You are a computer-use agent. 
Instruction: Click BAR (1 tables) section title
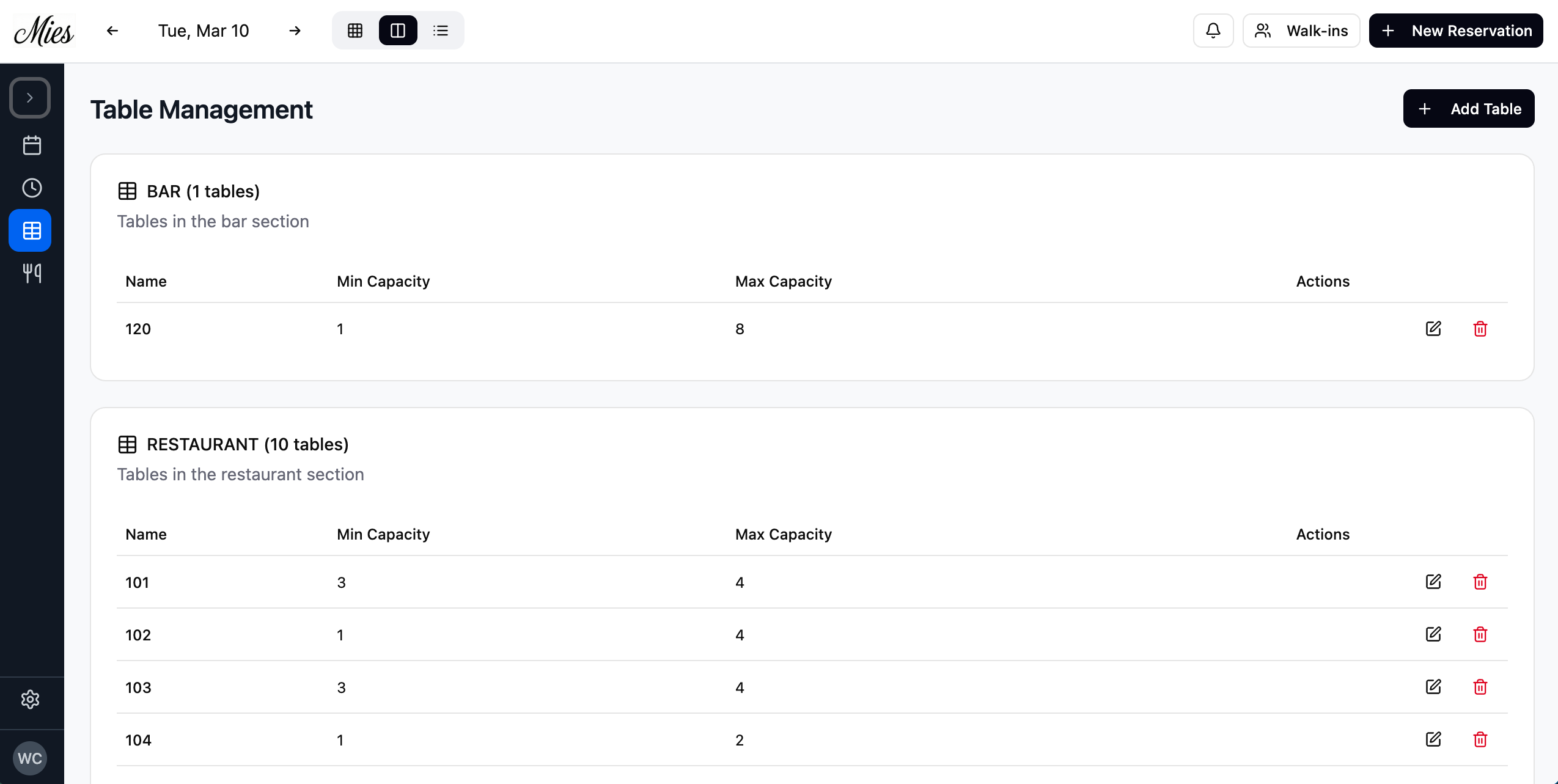204,191
